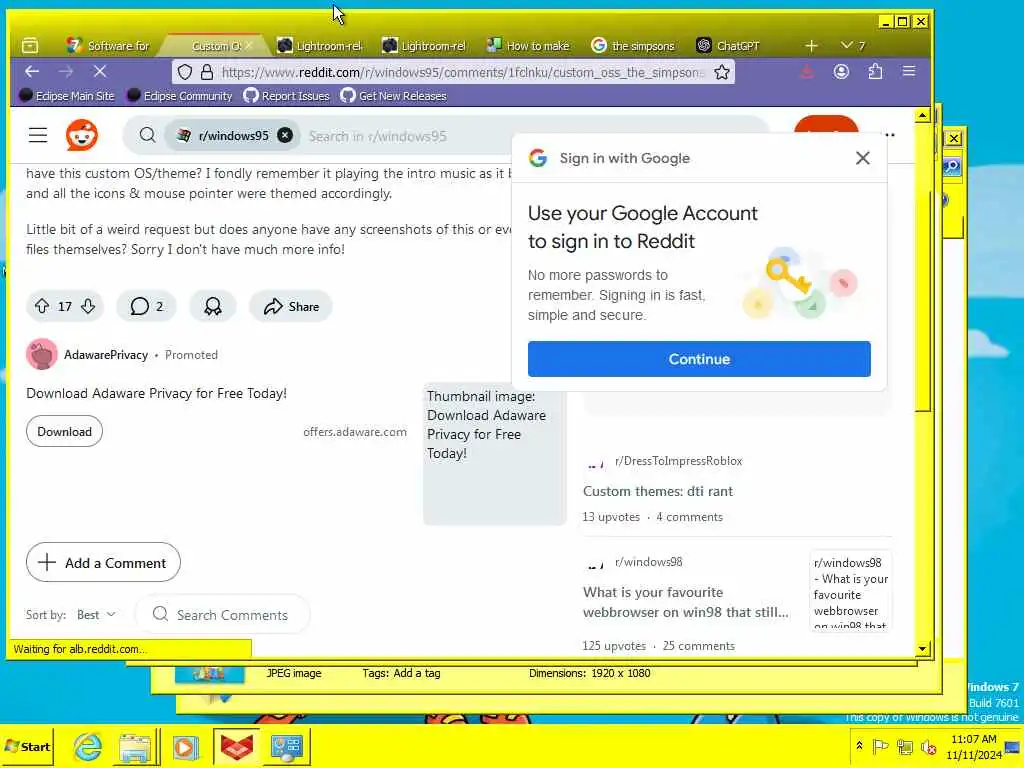Click the Adaware Download button
The width and height of the screenshot is (1024, 768).
(x=64, y=431)
